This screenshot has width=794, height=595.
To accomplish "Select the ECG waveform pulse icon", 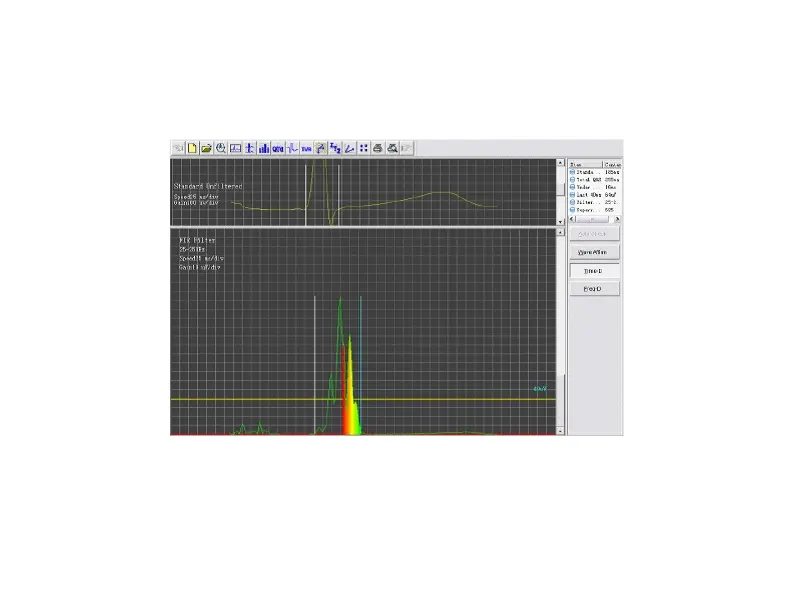I will click(292, 148).
